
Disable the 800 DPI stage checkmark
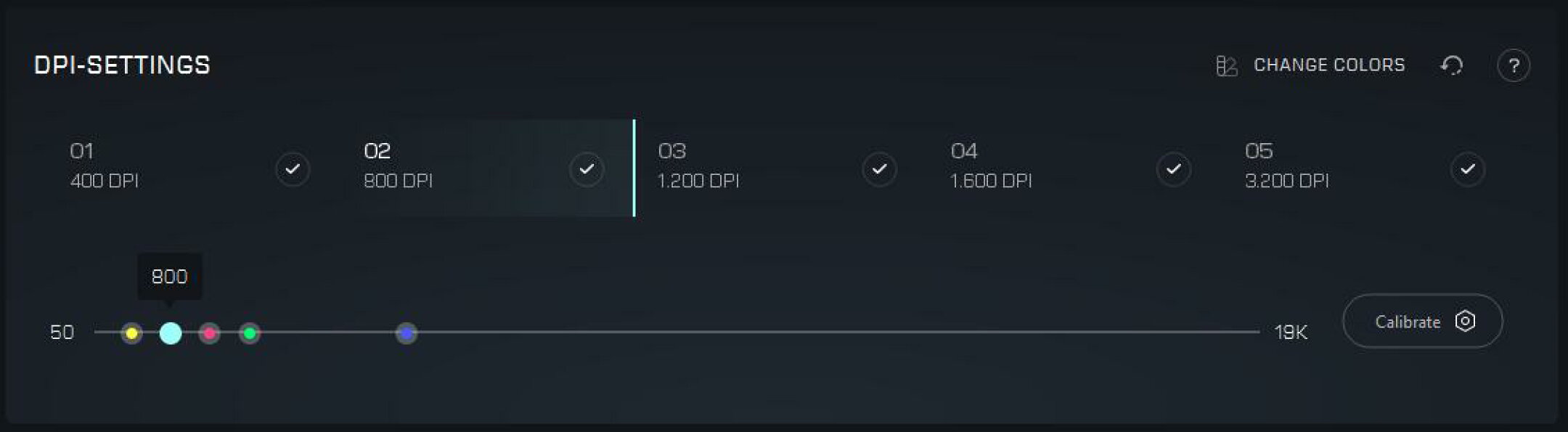click(x=587, y=169)
